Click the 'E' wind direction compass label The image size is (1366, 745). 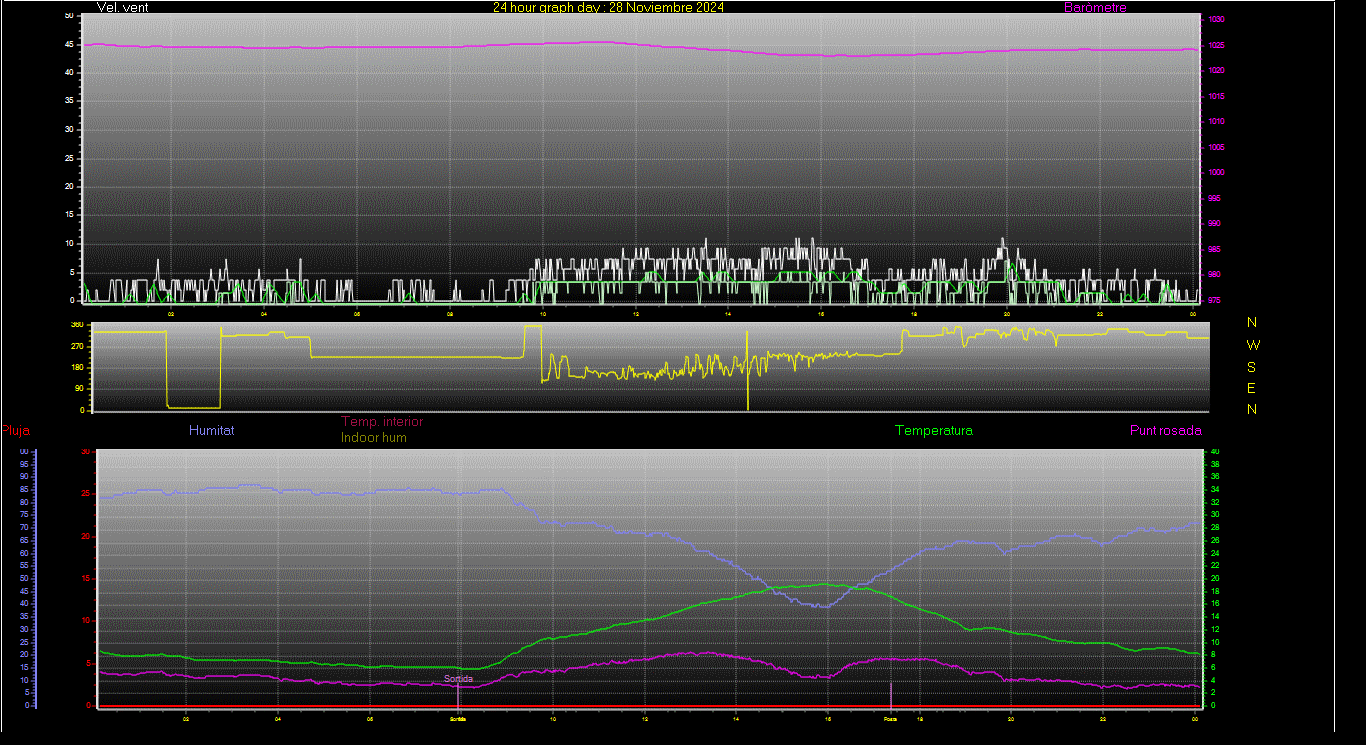1252,388
